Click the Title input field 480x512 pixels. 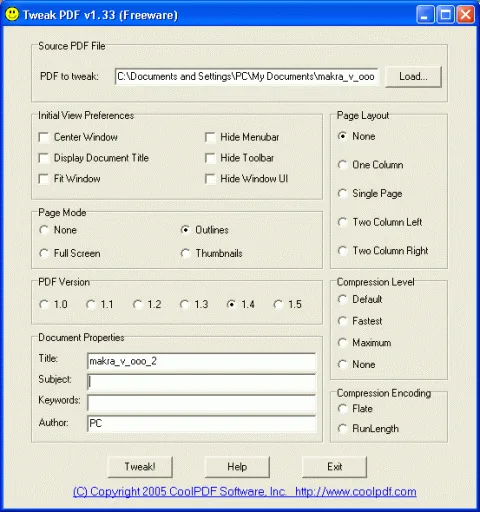tap(201, 361)
